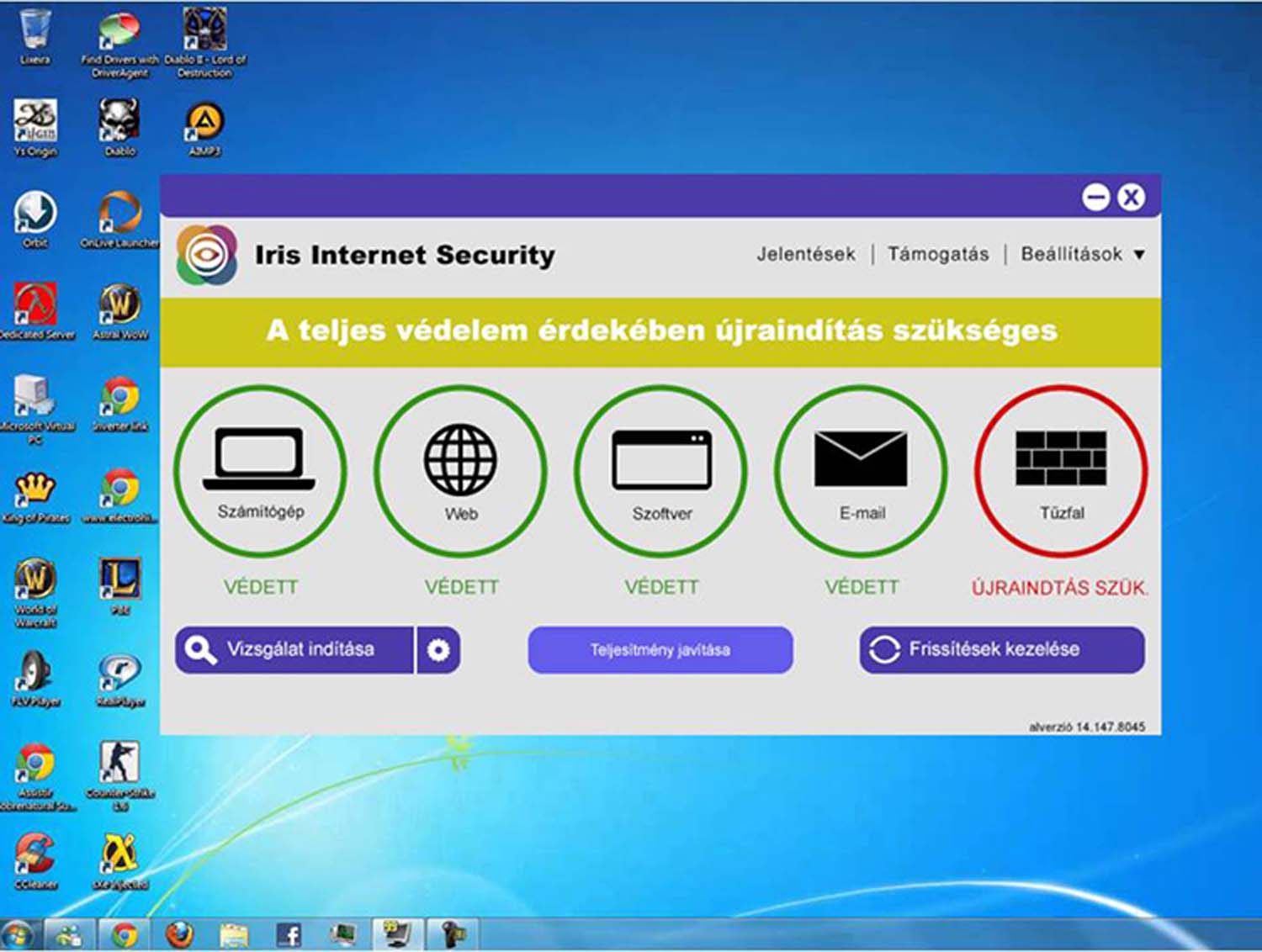Click the yellow restart required banner
This screenshot has height=952, width=1262.
(660, 331)
